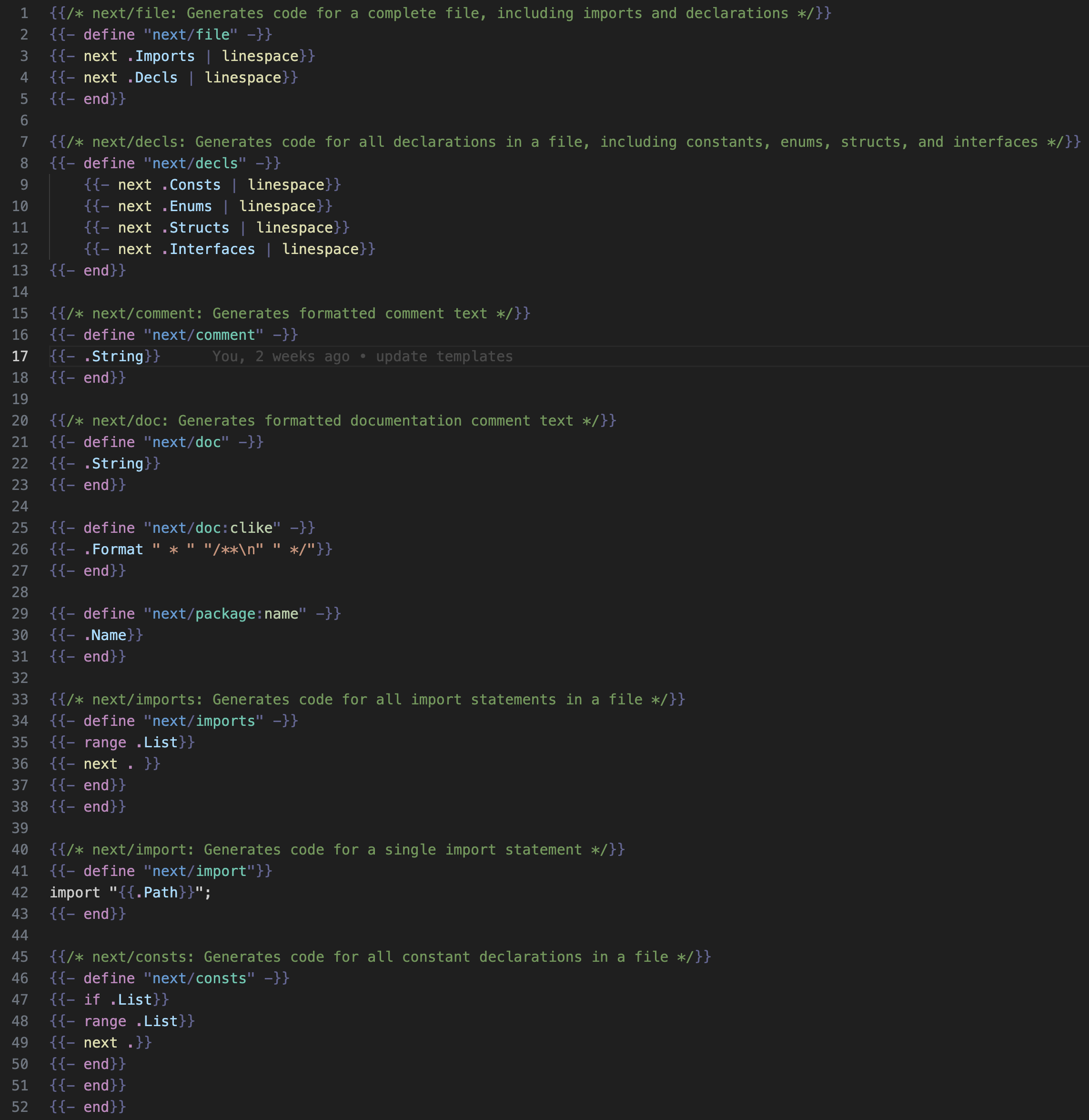Click line number 1 in the gutter
Image resolution: width=1089 pixels, height=1120 pixels.
click(x=23, y=13)
